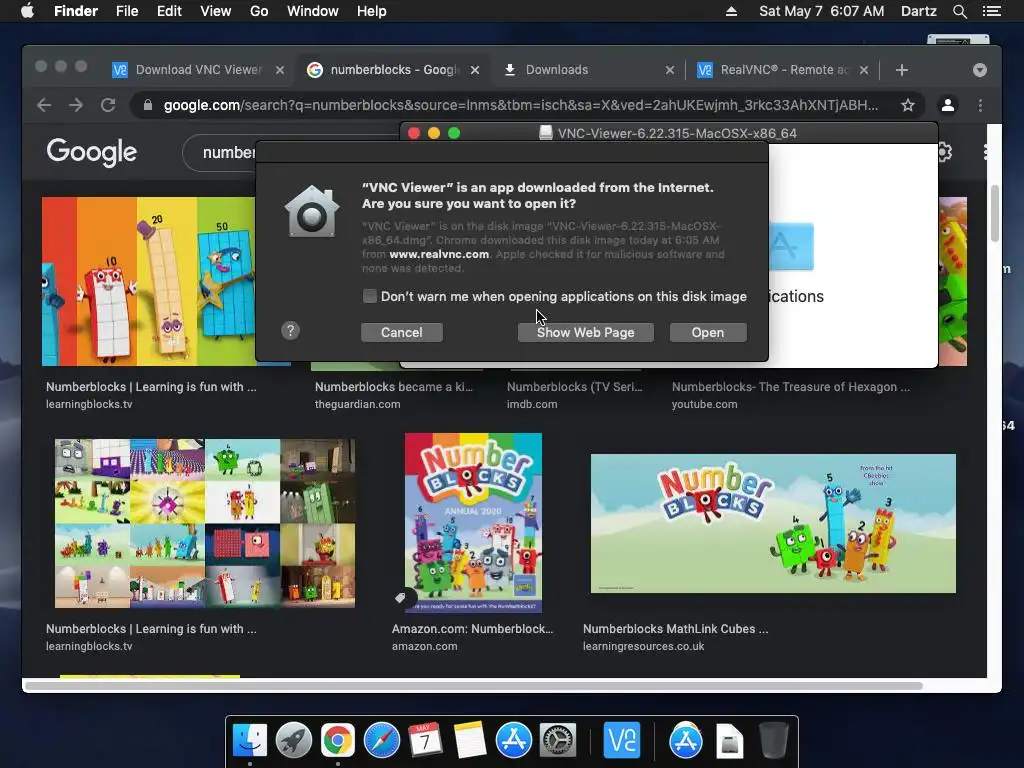Click the Dartz user name in menu bar
The image size is (1024, 768).
coord(918,11)
